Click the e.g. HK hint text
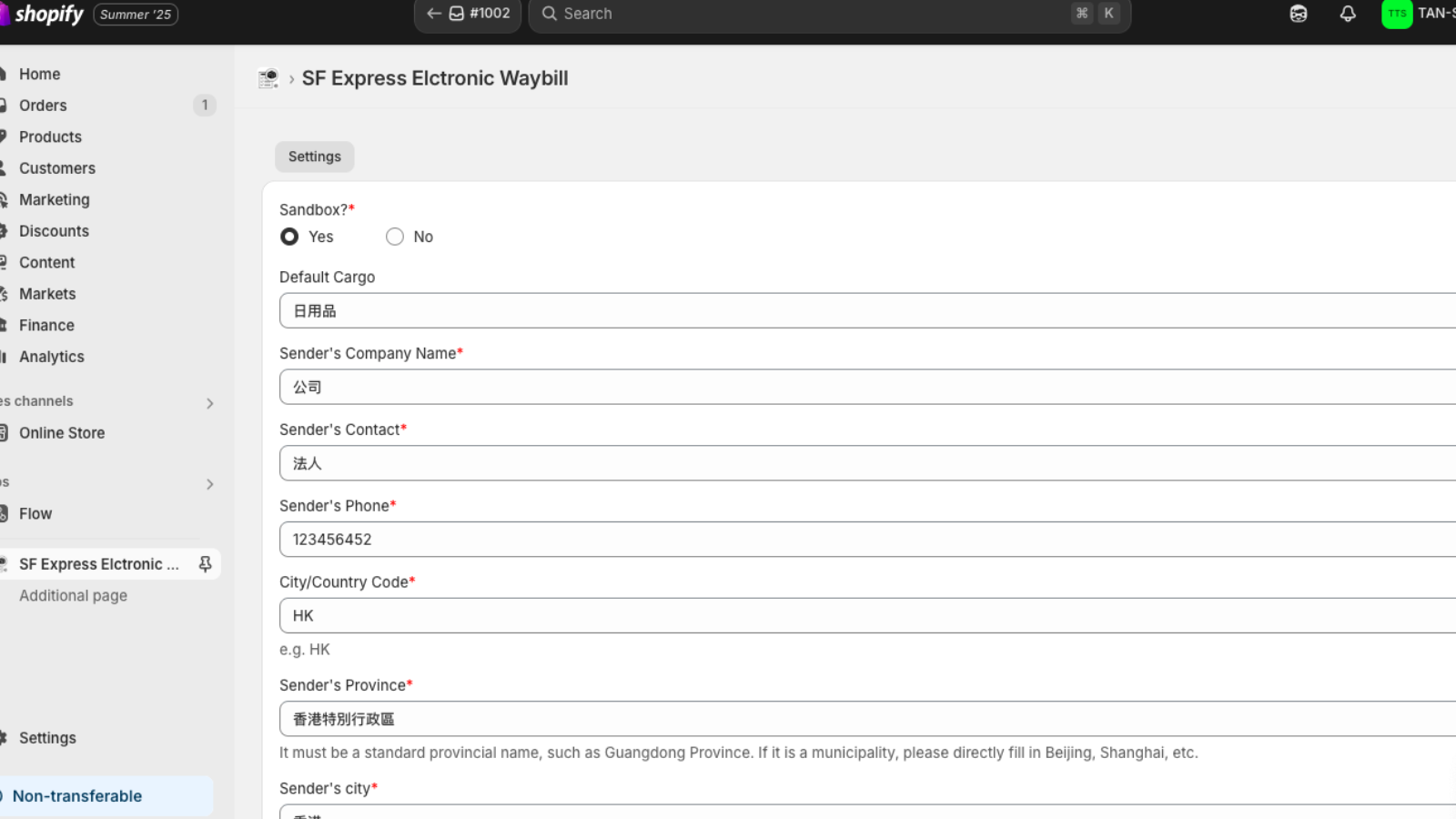The height and width of the screenshot is (819, 1456). pyautogui.click(x=305, y=650)
